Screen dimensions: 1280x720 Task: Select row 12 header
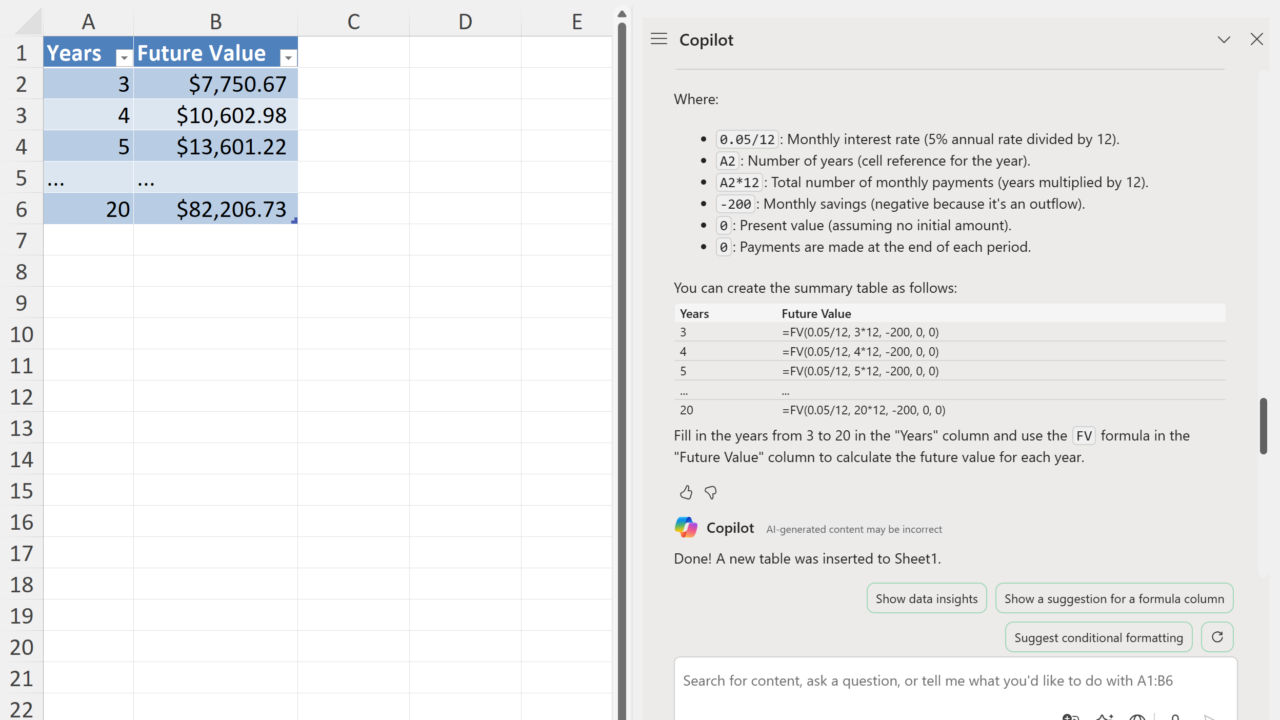(x=21, y=397)
